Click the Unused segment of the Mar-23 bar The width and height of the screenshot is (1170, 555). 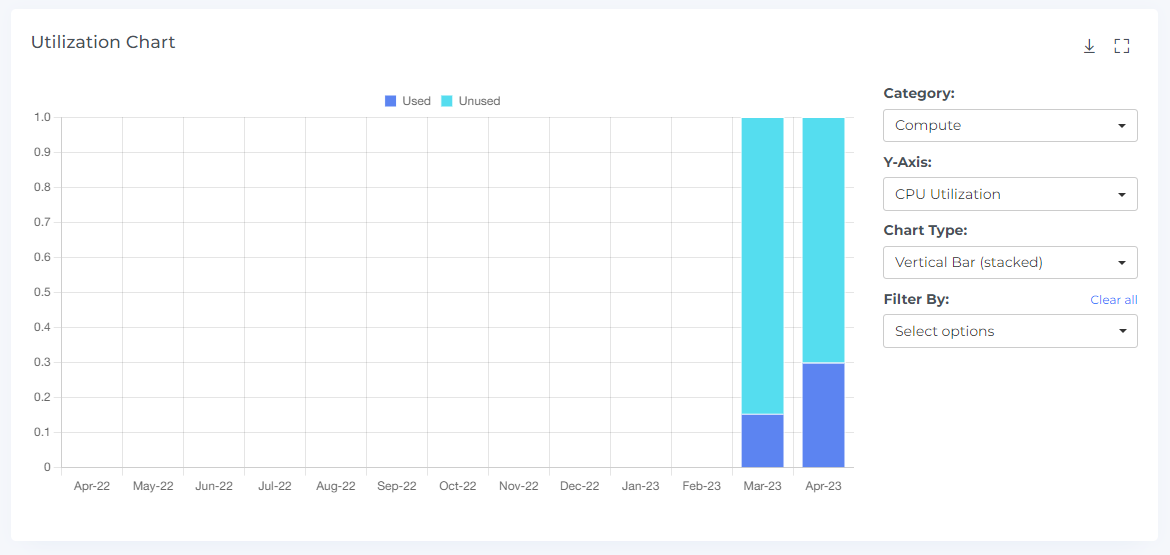[762, 265]
